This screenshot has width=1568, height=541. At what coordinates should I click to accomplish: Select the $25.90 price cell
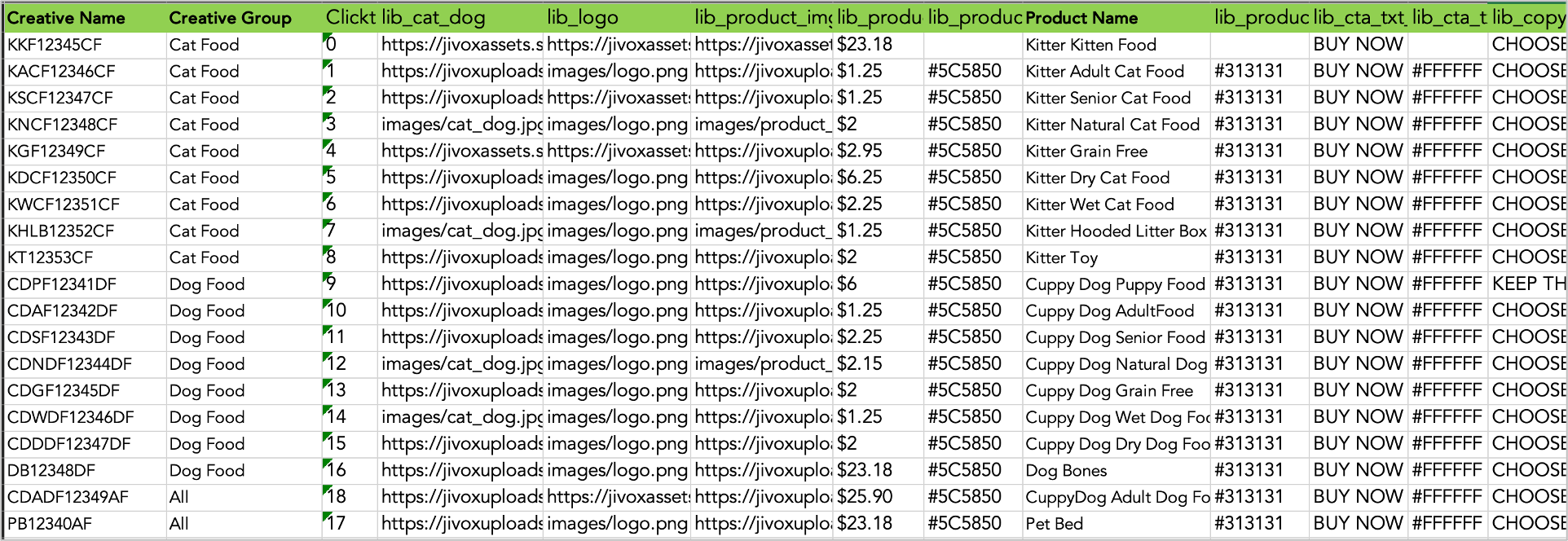(879, 497)
